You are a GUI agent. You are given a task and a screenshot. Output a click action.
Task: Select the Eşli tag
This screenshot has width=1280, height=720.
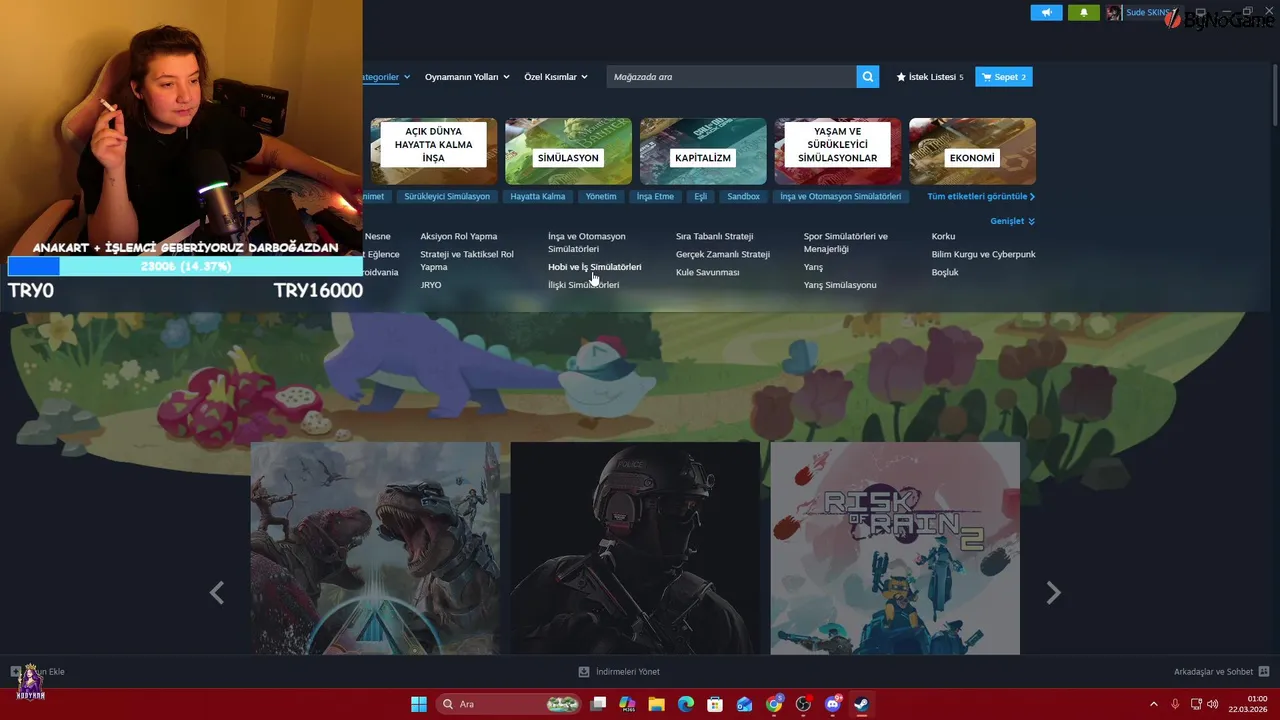click(x=700, y=196)
